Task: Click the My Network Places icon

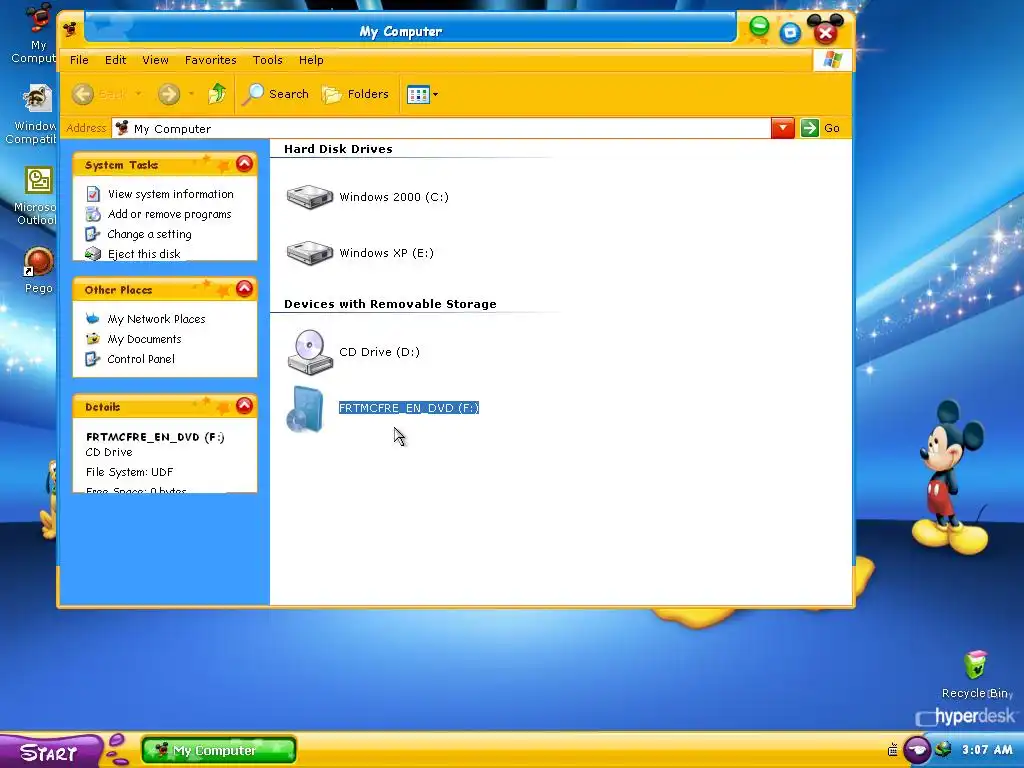Action: pos(93,319)
